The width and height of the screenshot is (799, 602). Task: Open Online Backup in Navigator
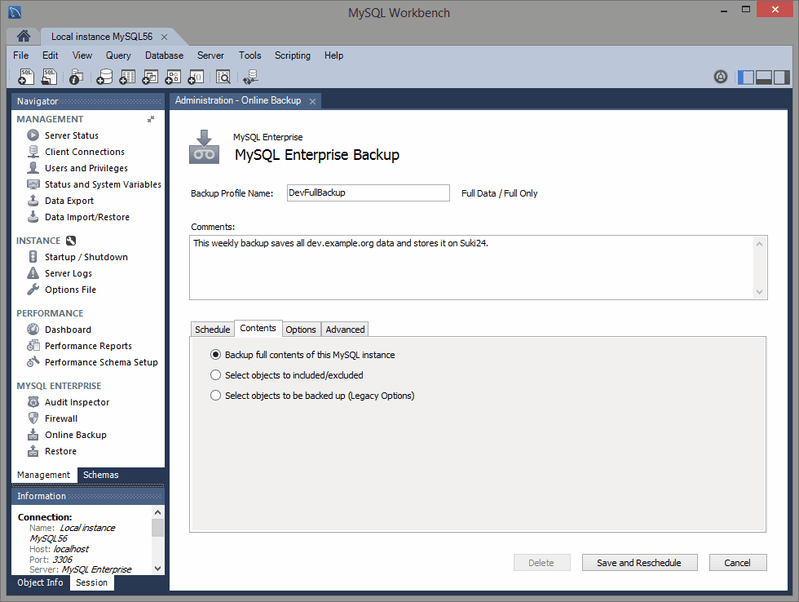tap(75, 435)
